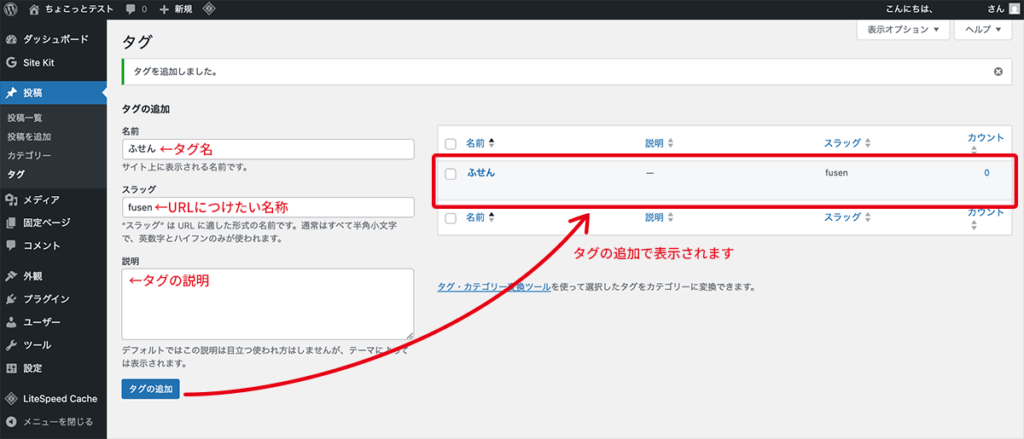1024x439 pixels.
Task: Open the Plugins (プラグイン) sidebar icon
Action: (x=12, y=298)
